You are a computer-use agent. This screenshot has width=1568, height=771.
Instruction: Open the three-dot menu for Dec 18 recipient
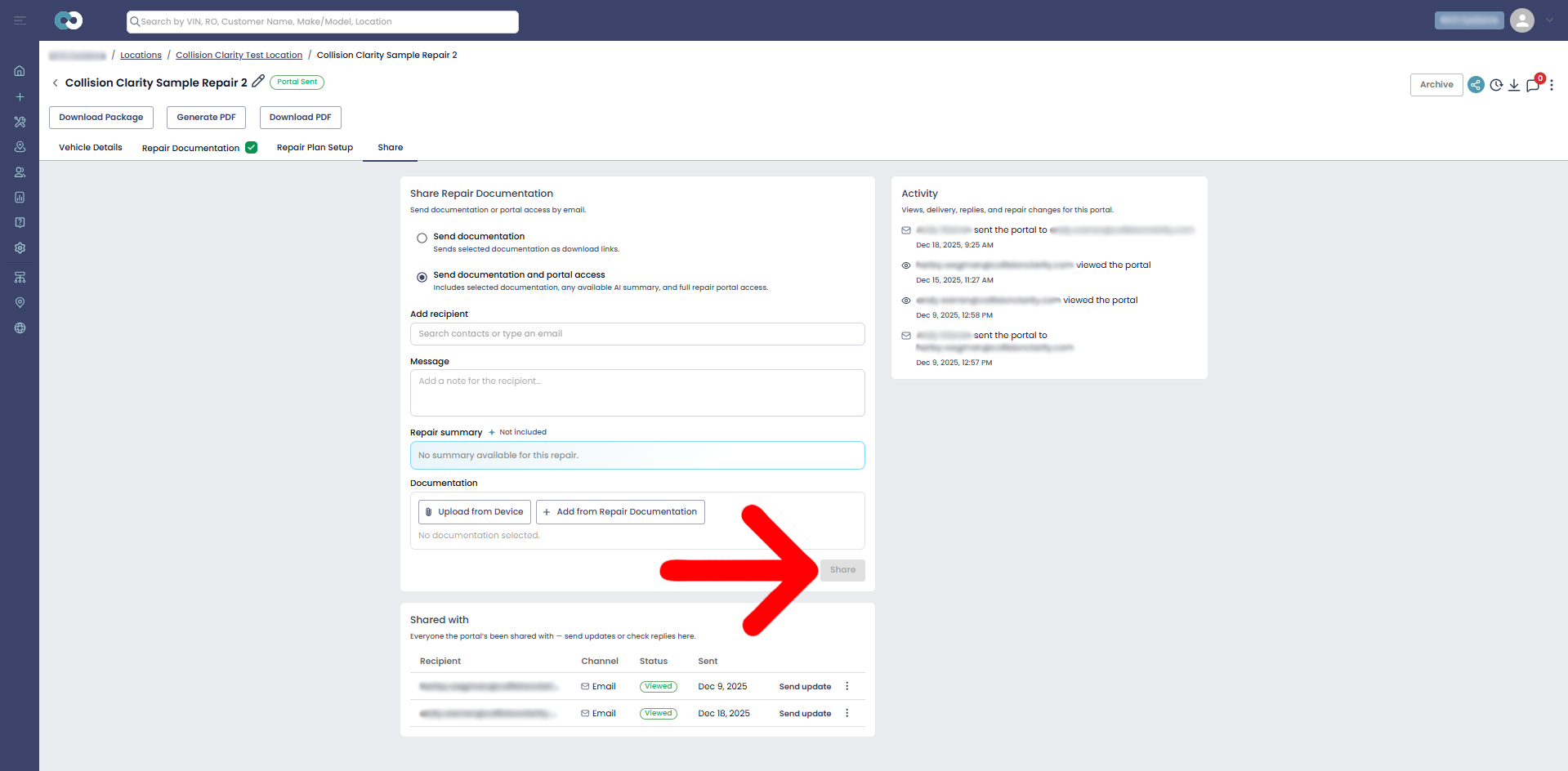847,713
